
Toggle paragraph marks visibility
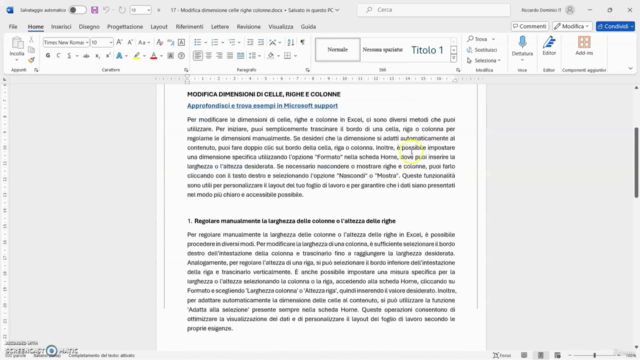coord(302,42)
